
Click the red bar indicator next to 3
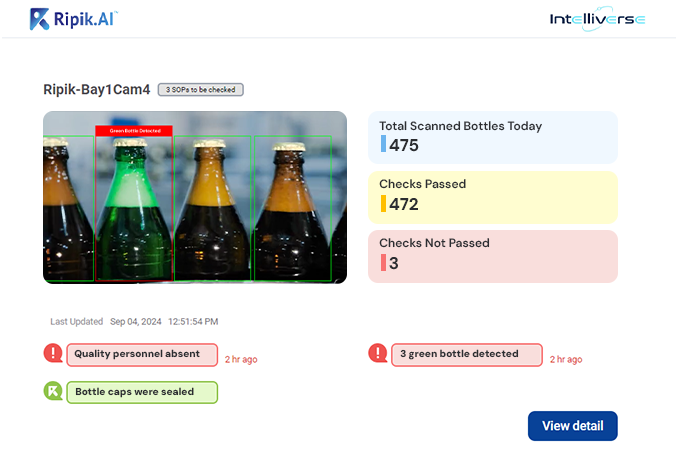(383, 263)
